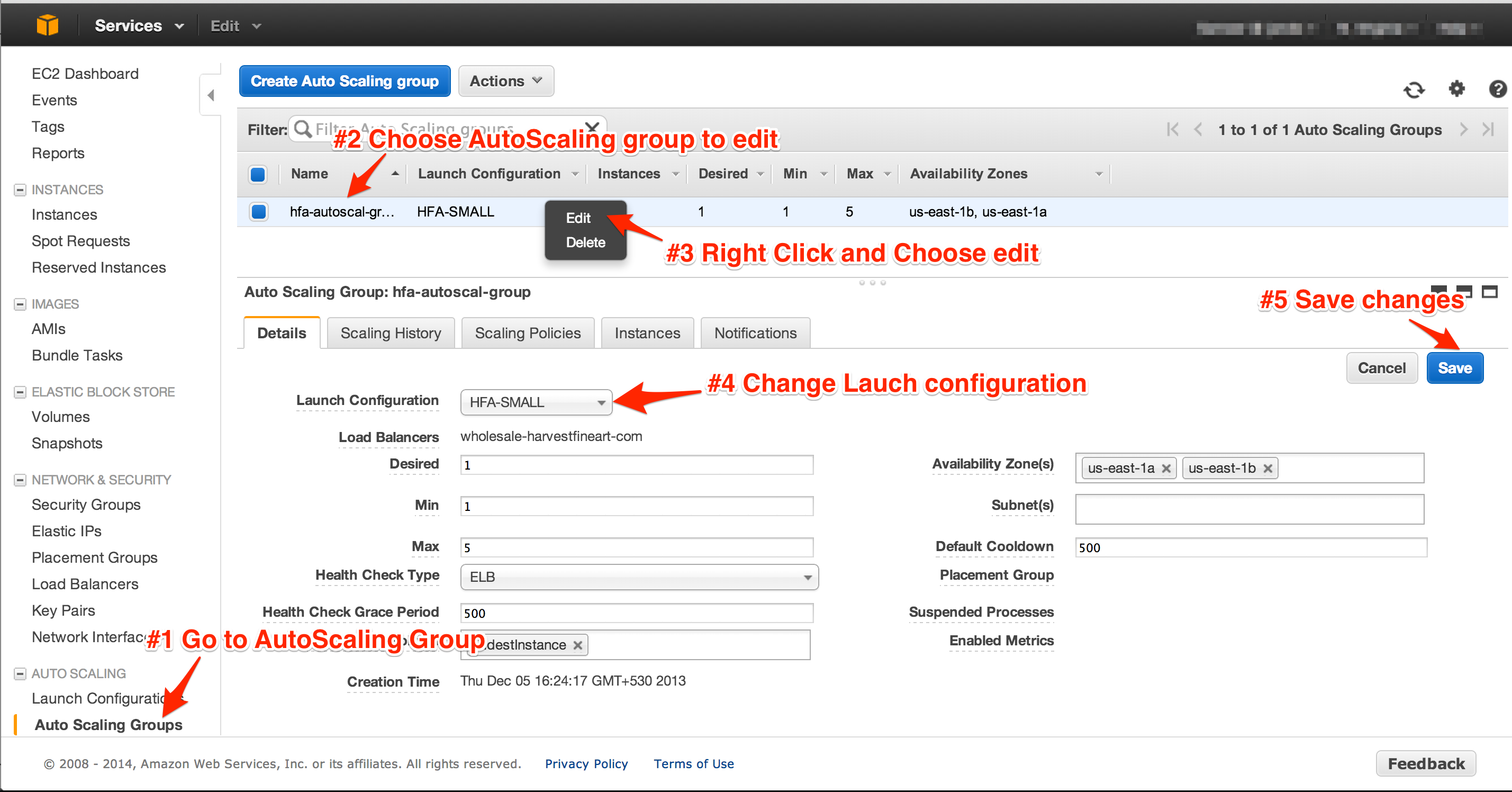Go to previous page of results
The height and width of the screenshot is (792, 1512).
click(1198, 129)
